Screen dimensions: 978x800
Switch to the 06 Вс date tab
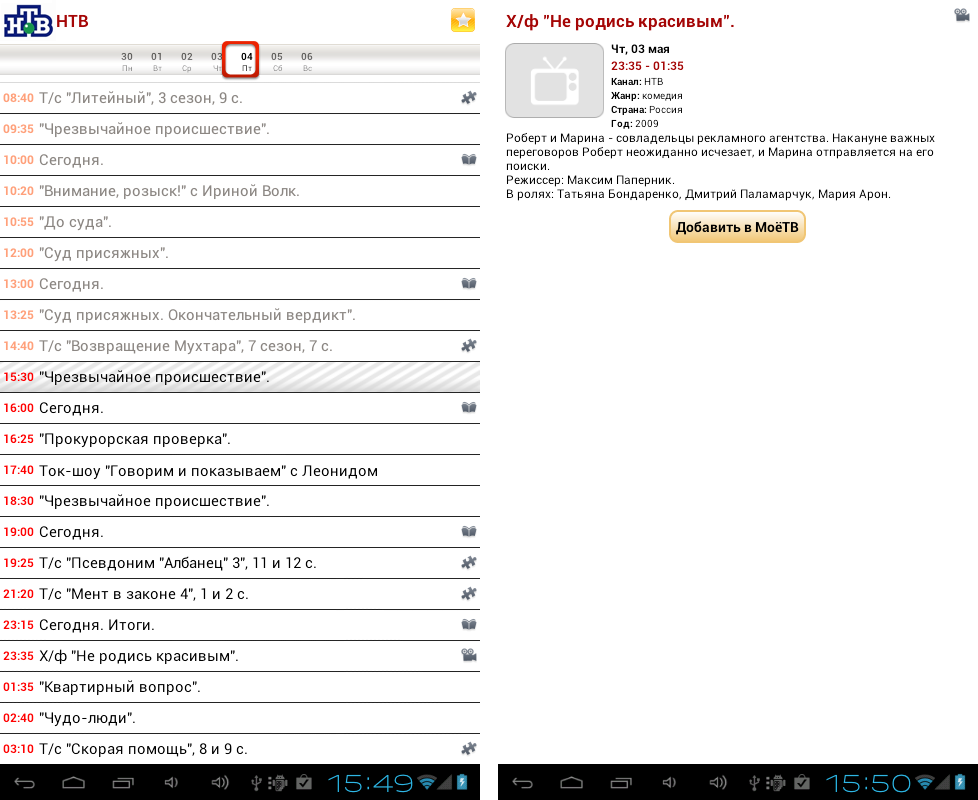[307, 61]
